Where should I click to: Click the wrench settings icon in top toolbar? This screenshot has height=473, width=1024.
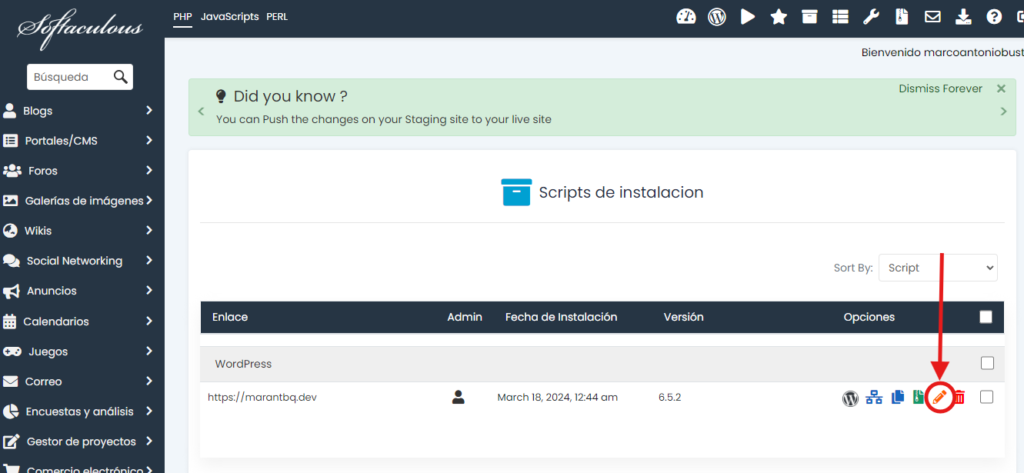tap(871, 17)
